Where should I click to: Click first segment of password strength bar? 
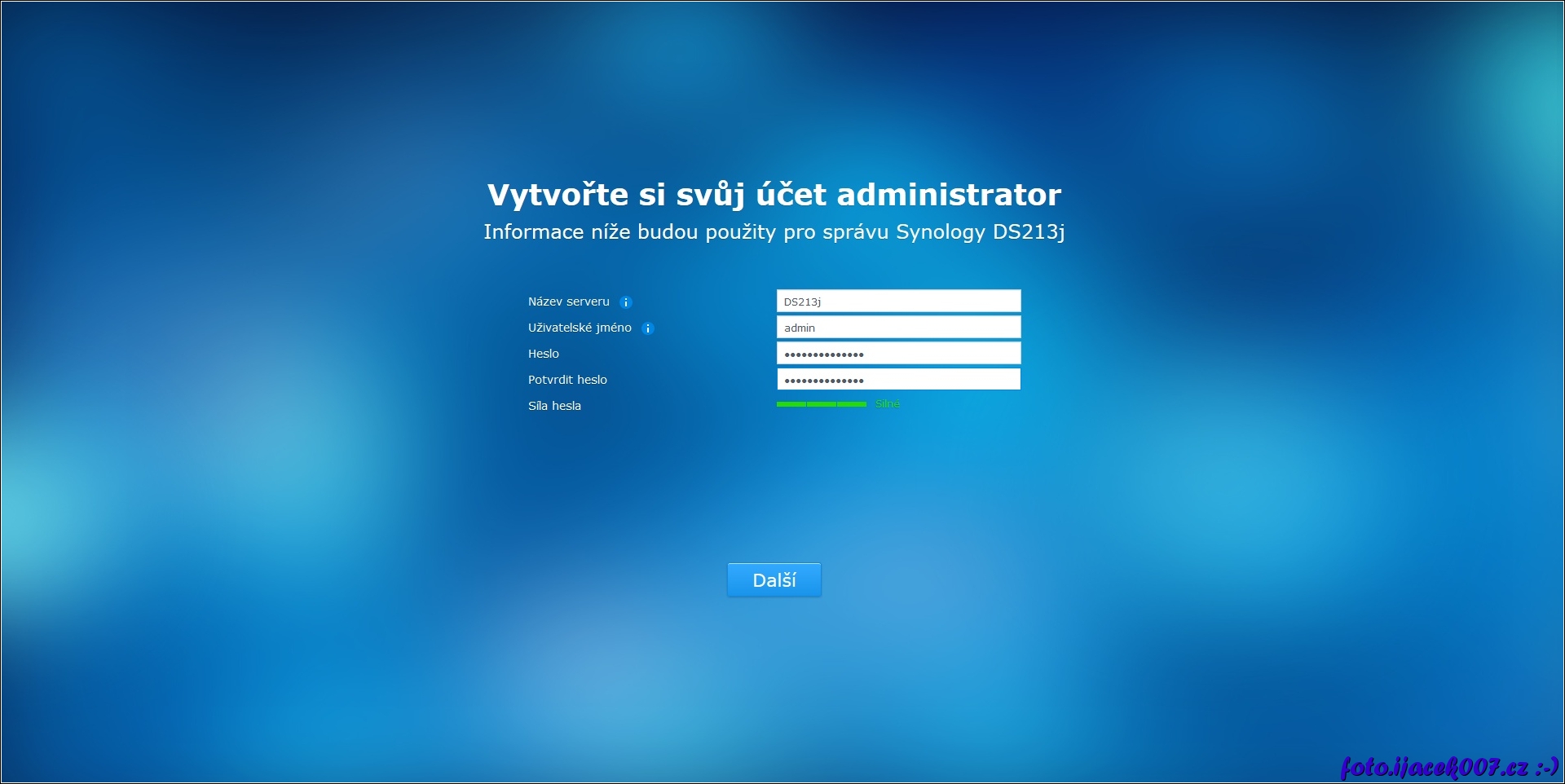pyautogui.click(x=791, y=404)
